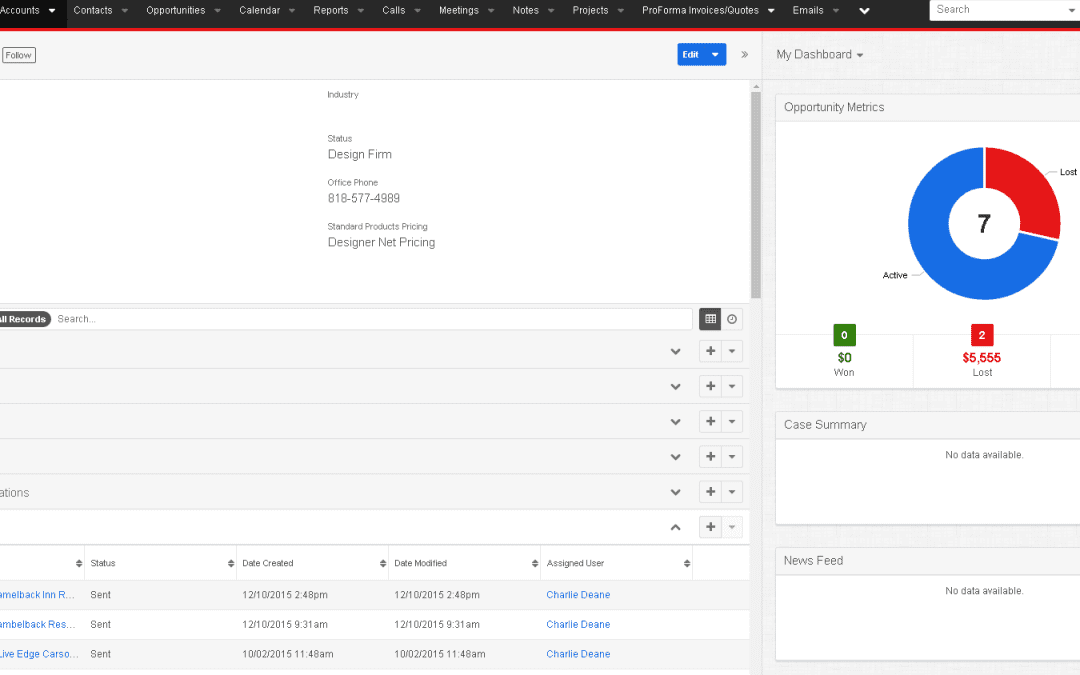Open the Edit button dropdown caret
This screenshot has height=675, width=1080.
[716, 54]
